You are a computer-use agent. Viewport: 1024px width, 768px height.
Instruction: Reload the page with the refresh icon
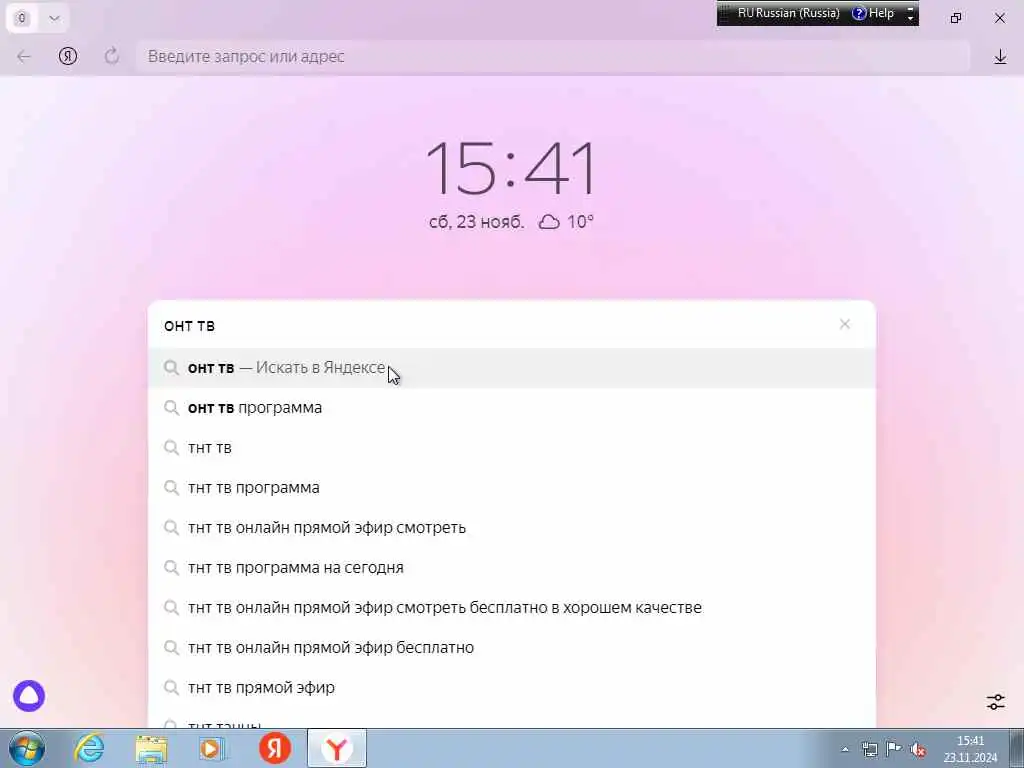[112, 56]
